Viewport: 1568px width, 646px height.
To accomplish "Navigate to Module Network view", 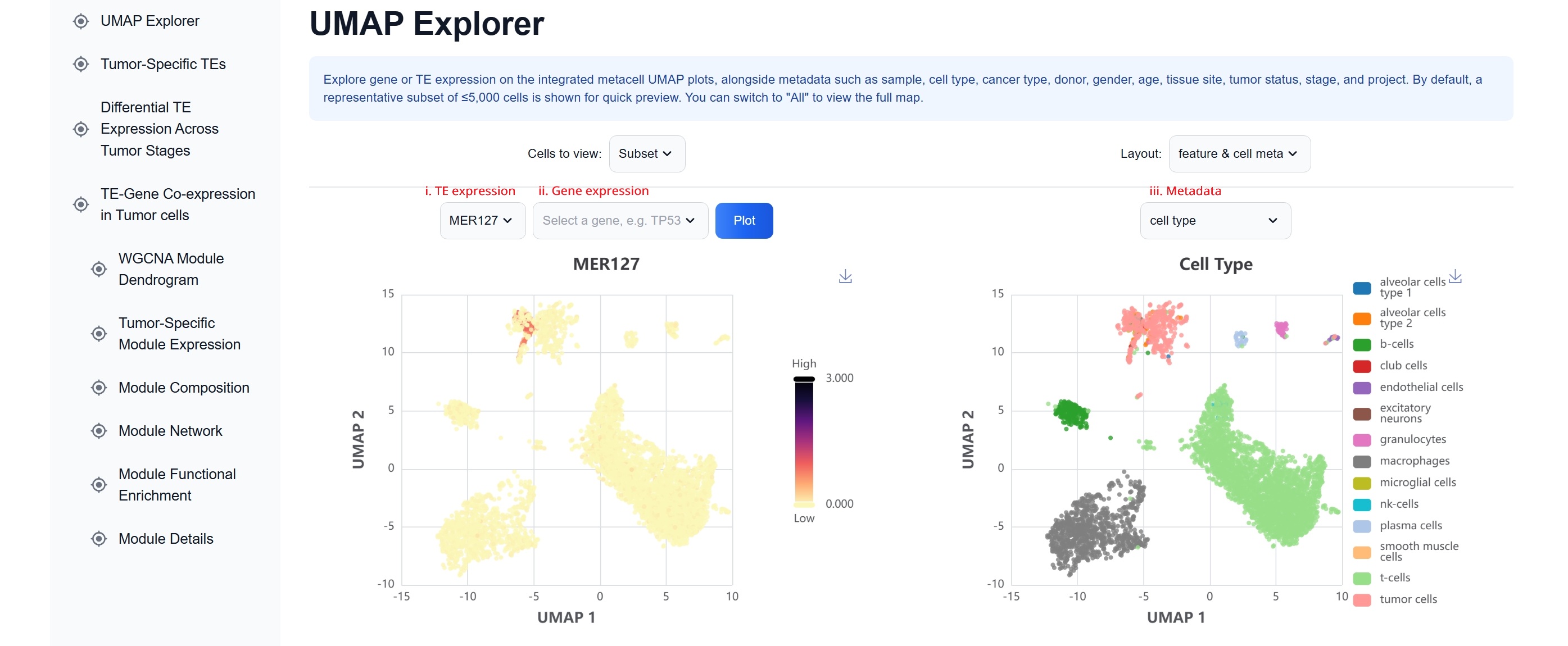I will (x=170, y=430).
